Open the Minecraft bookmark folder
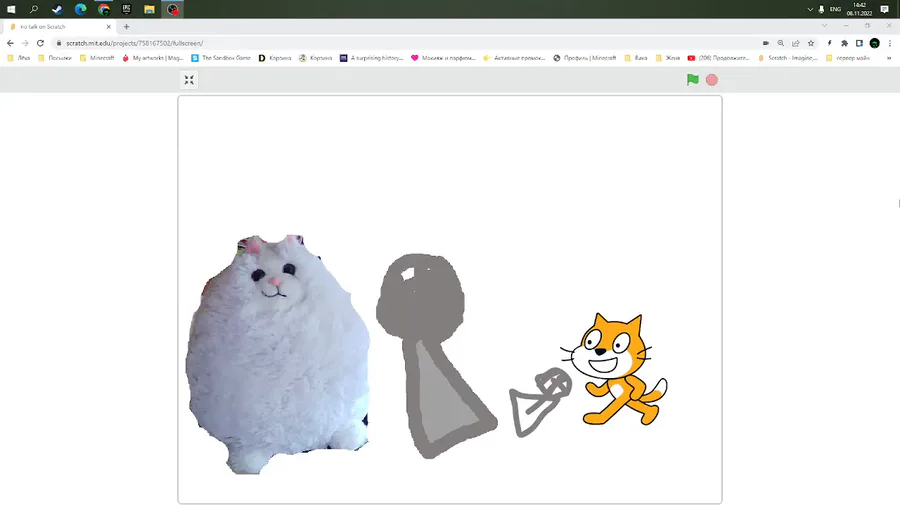The image size is (900, 506). point(96,58)
